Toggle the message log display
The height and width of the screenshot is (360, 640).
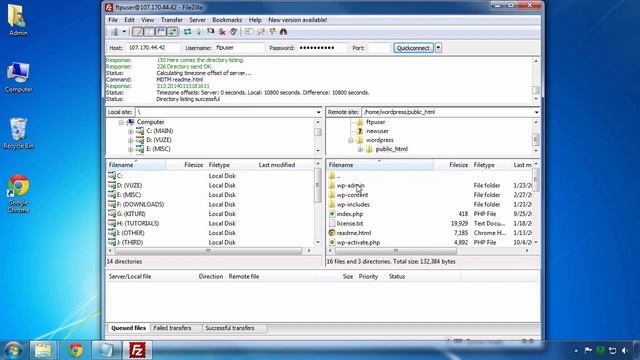tap(138, 32)
